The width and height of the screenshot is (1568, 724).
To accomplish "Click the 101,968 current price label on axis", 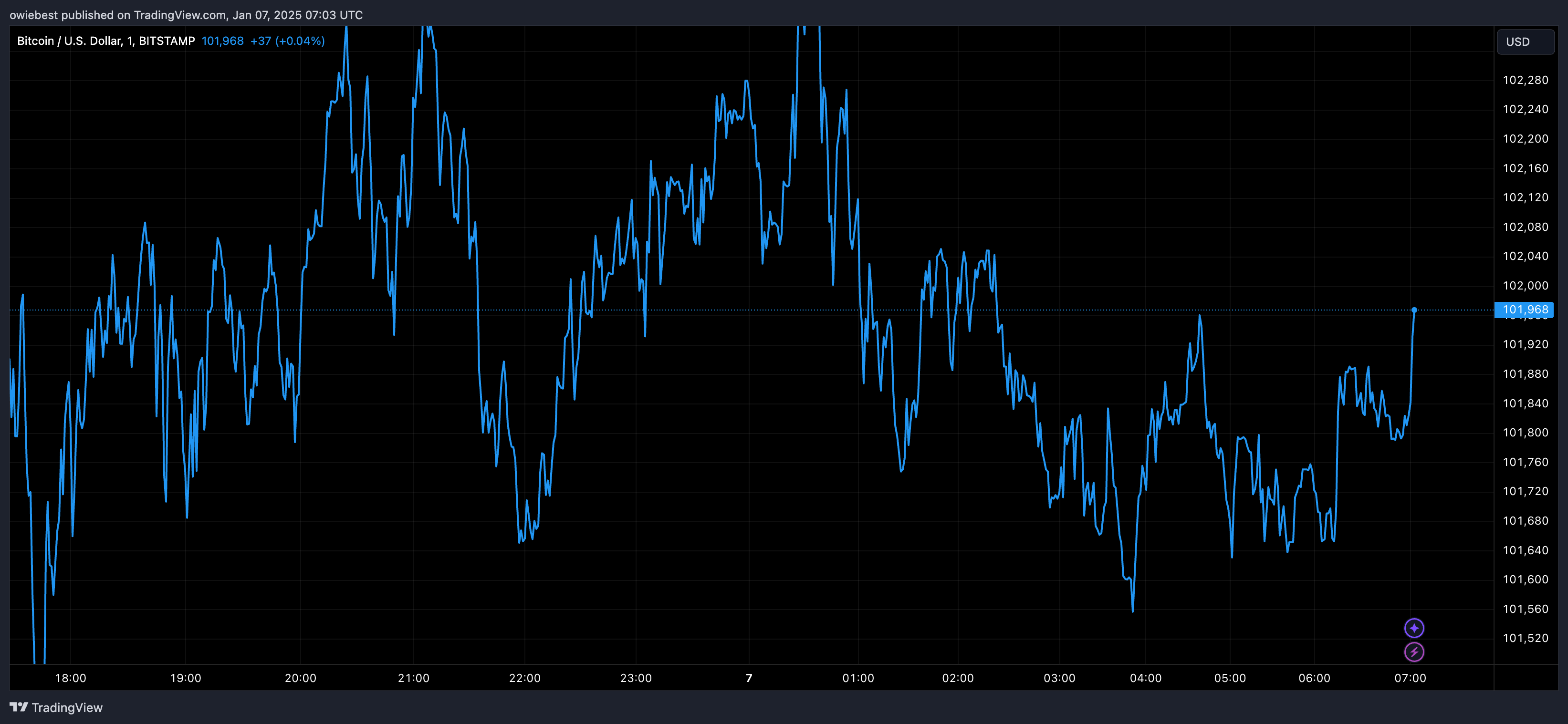I will click(1524, 310).
